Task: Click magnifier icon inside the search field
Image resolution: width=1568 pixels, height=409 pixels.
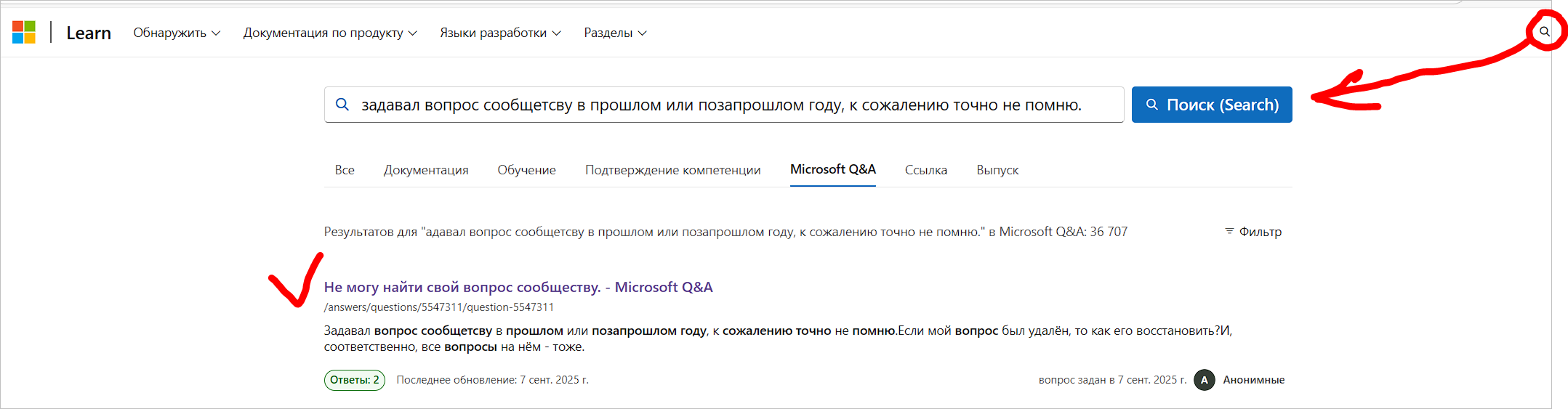Action: (x=342, y=105)
